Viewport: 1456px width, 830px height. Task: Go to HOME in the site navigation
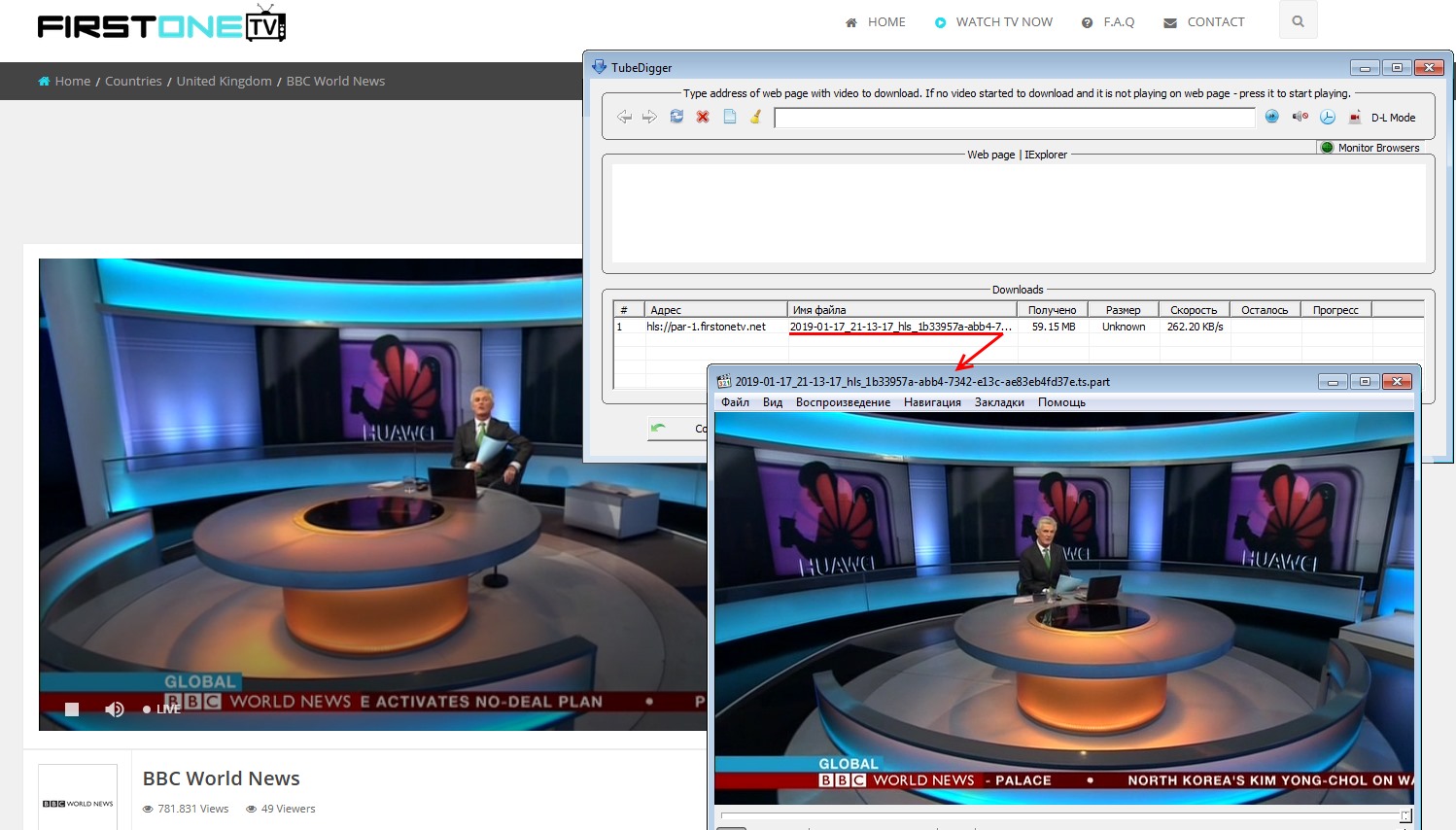(x=876, y=21)
